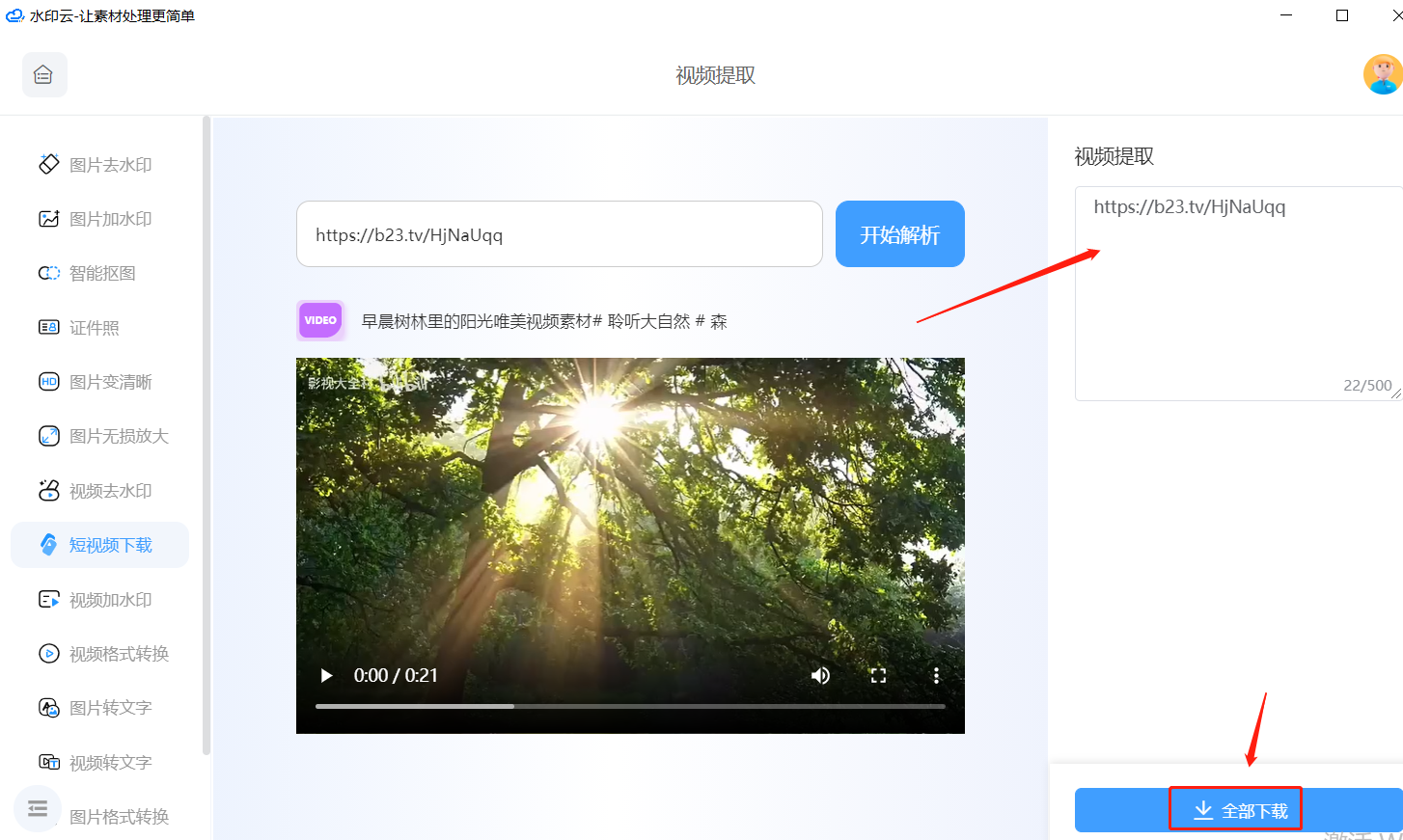This screenshot has width=1403, height=840.
Task: Click the 证件照 ID card icon
Action: 49,327
